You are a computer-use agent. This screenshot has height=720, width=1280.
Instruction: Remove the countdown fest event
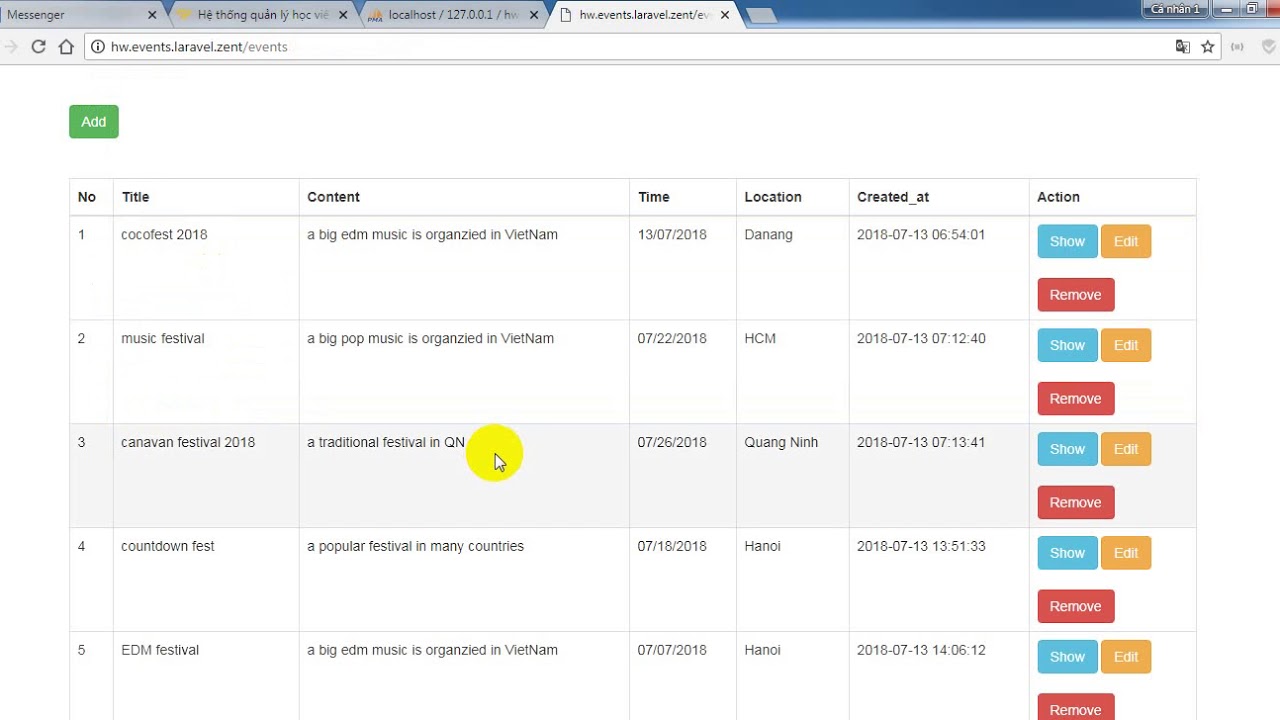[1076, 607]
